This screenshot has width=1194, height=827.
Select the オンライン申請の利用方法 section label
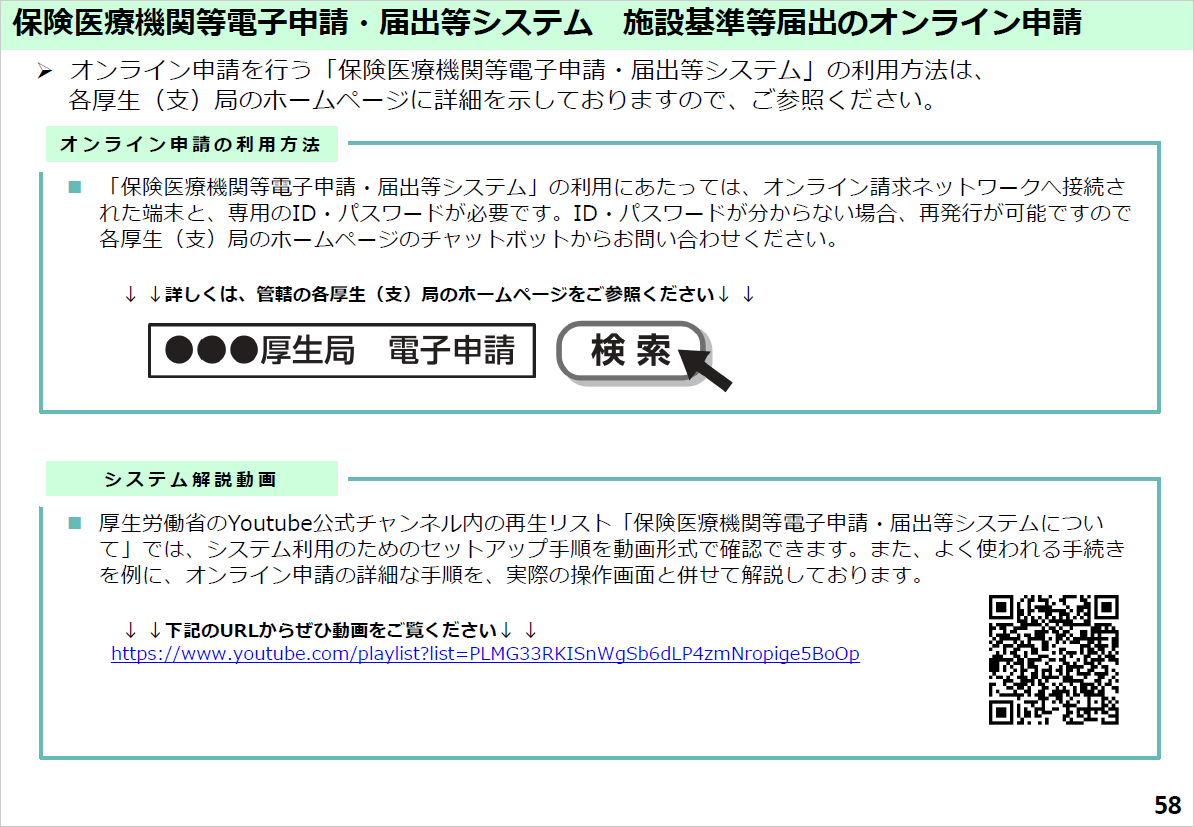[x=191, y=144]
